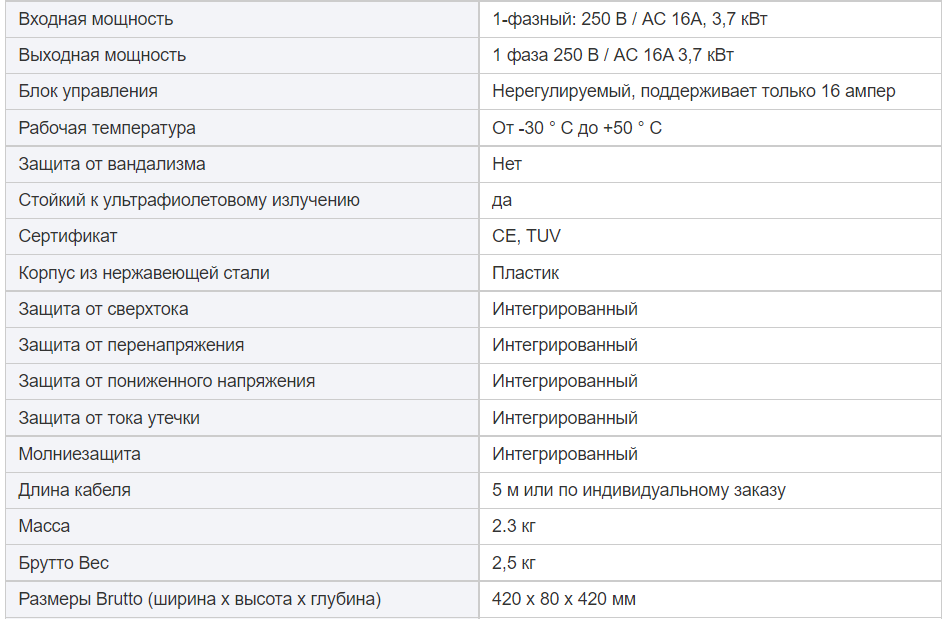Select the 'Защита от сверхтока' label
942x619 pixels.
(103, 309)
